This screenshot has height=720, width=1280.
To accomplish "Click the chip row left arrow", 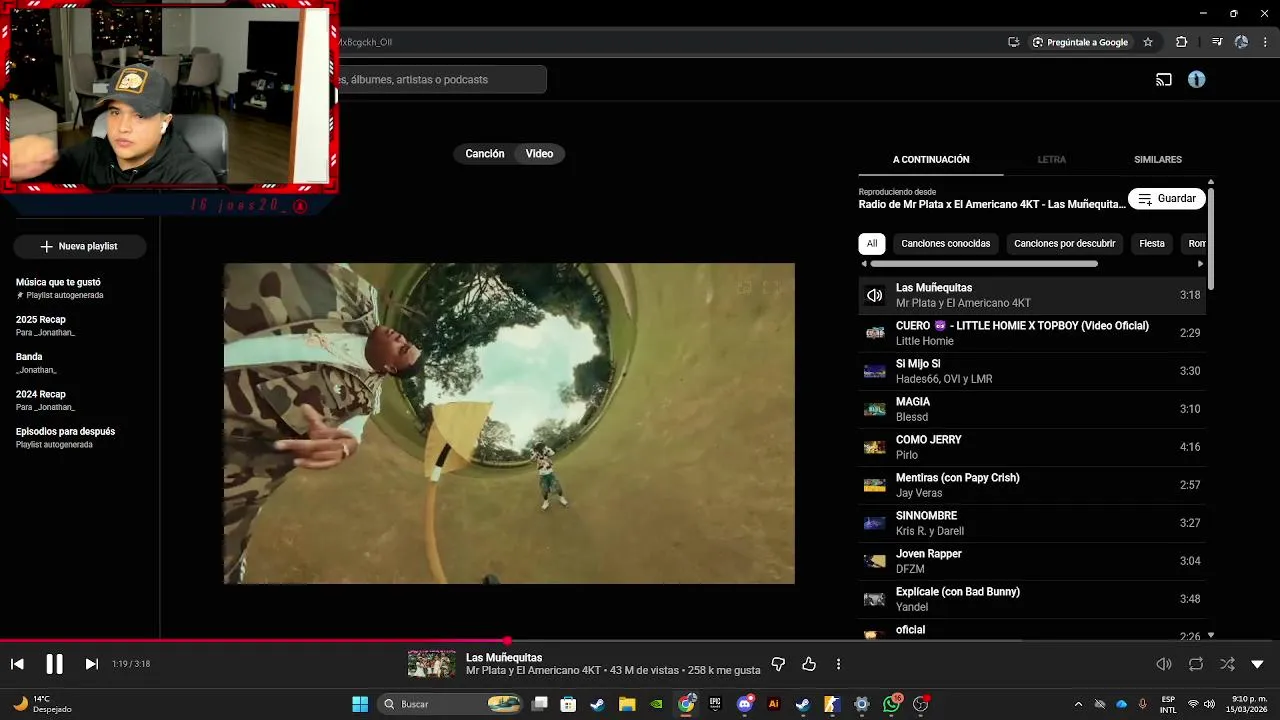I will pyautogui.click(x=864, y=264).
